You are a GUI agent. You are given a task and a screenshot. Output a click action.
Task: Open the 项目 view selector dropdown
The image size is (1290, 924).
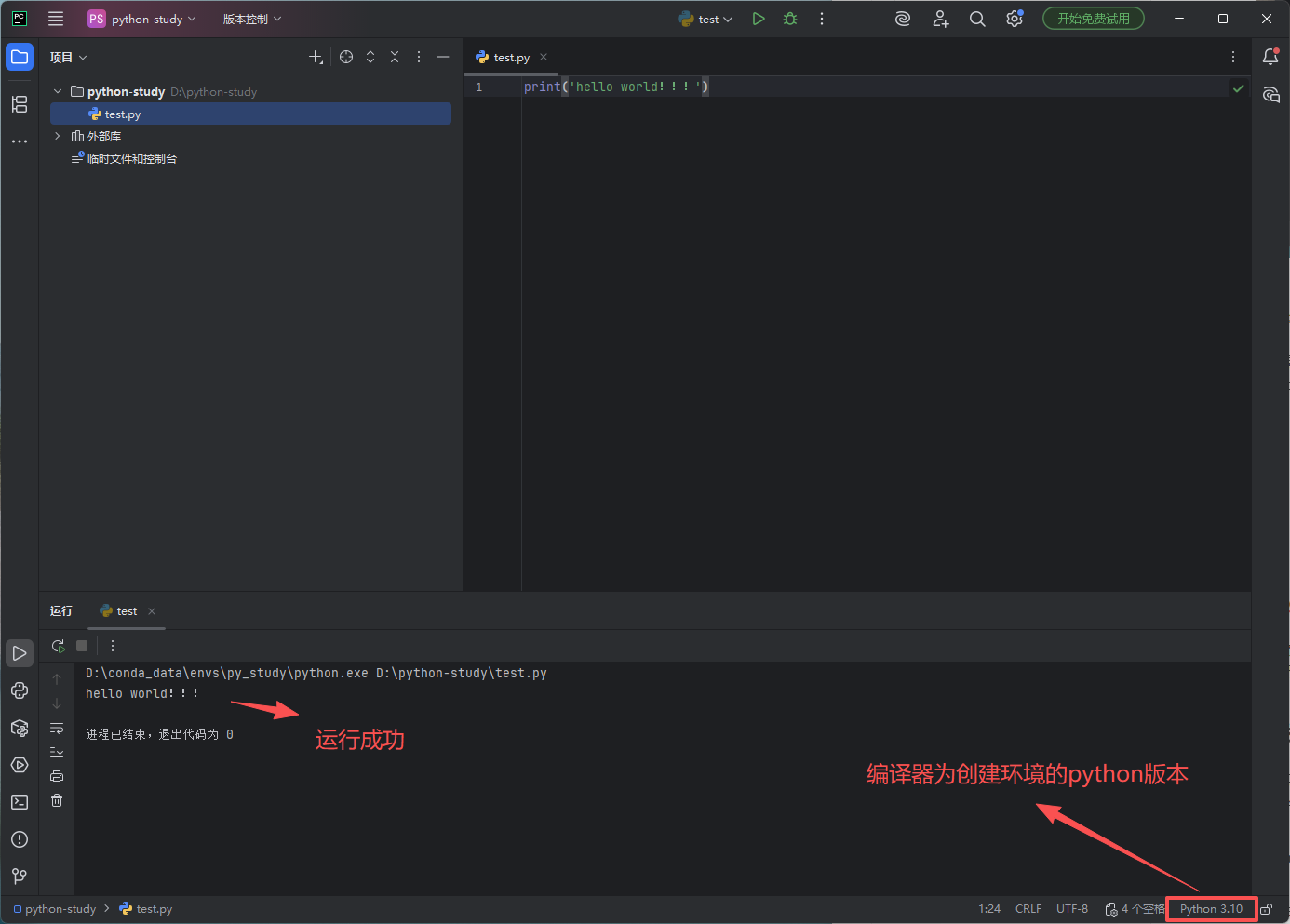pos(69,57)
